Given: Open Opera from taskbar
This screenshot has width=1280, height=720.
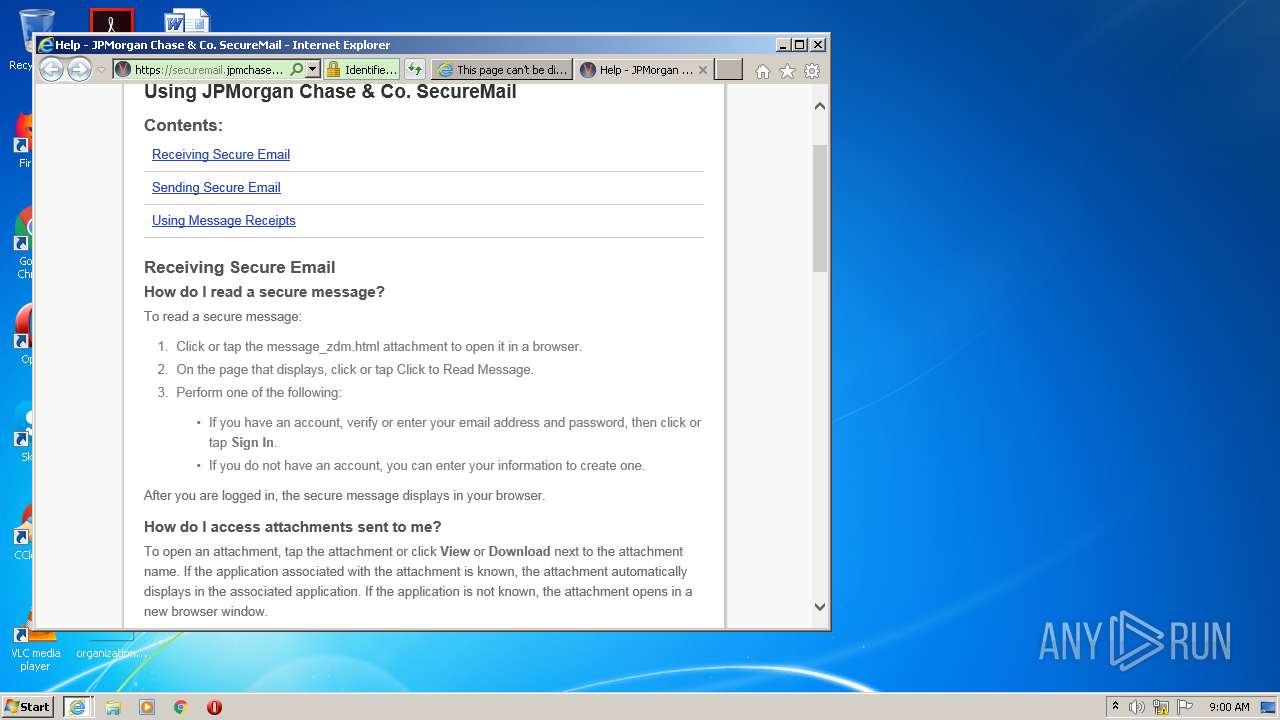Looking at the screenshot, I should pos(214,707).
